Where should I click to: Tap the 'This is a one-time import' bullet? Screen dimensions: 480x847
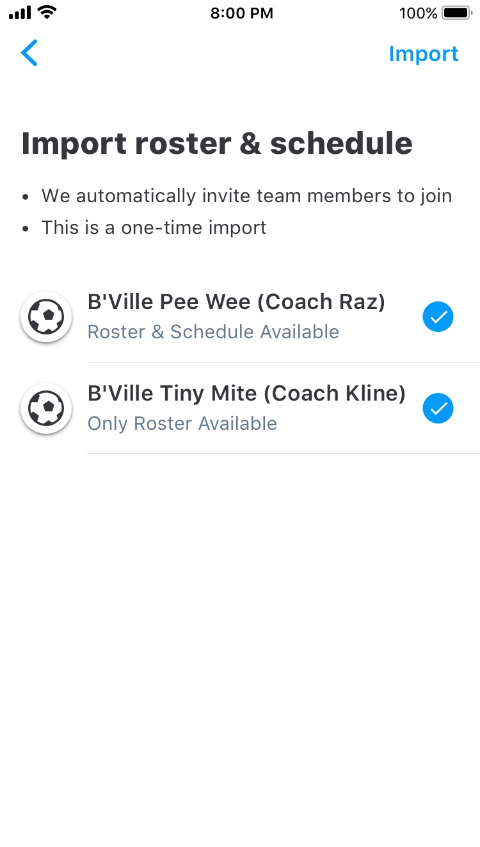coord(154,227)
